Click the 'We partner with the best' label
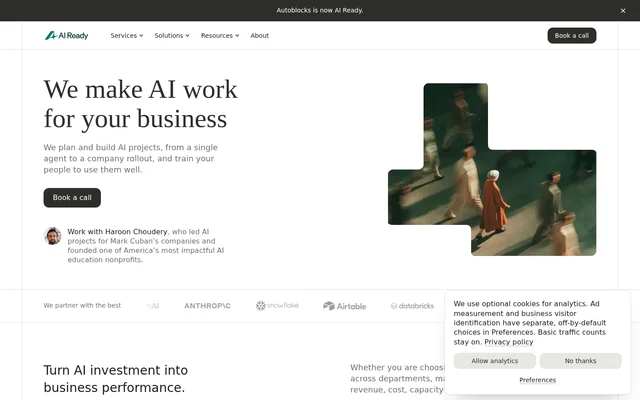This screenshot has height=400, width=640. point(82,305)
